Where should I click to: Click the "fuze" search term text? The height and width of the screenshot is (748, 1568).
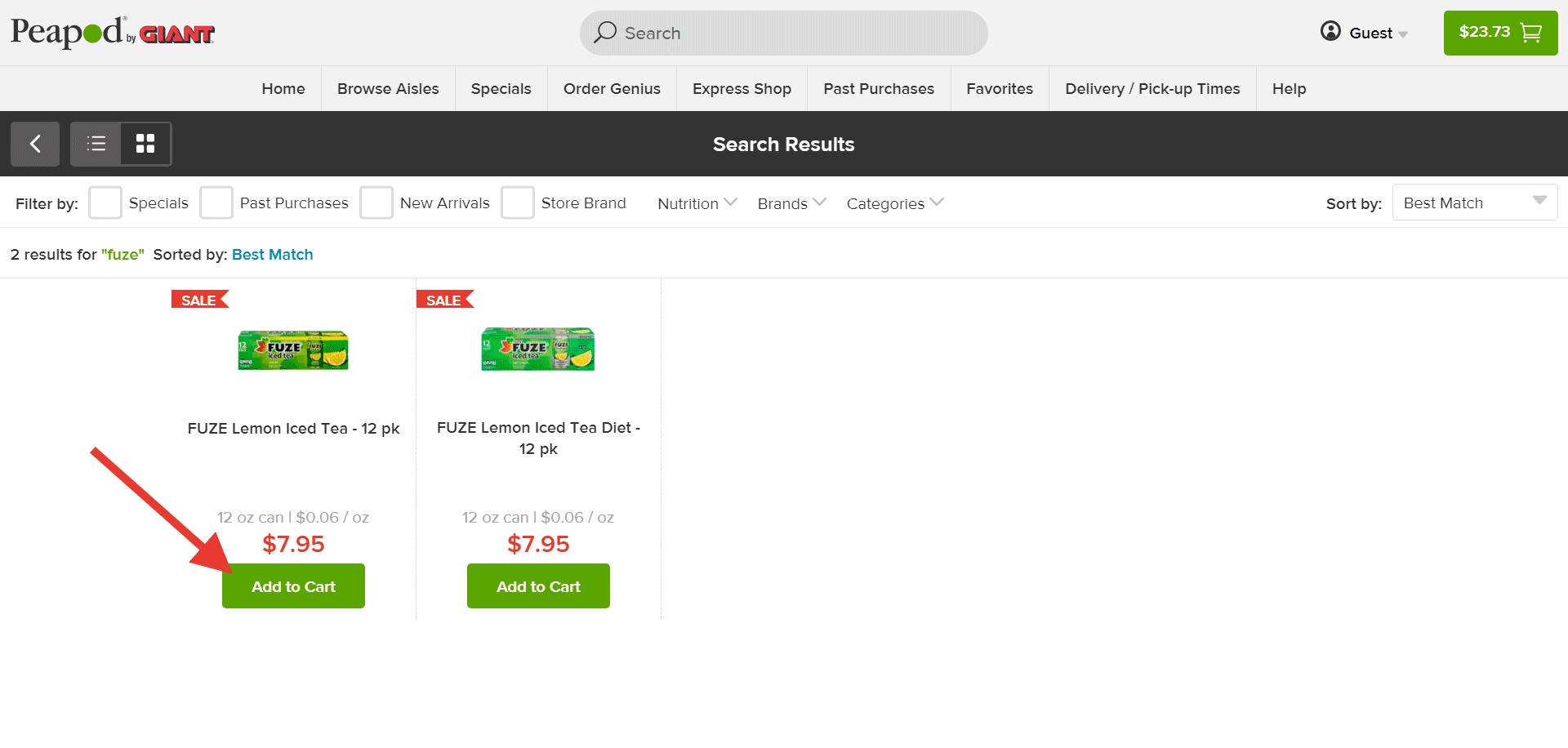[x=122, y=254]
